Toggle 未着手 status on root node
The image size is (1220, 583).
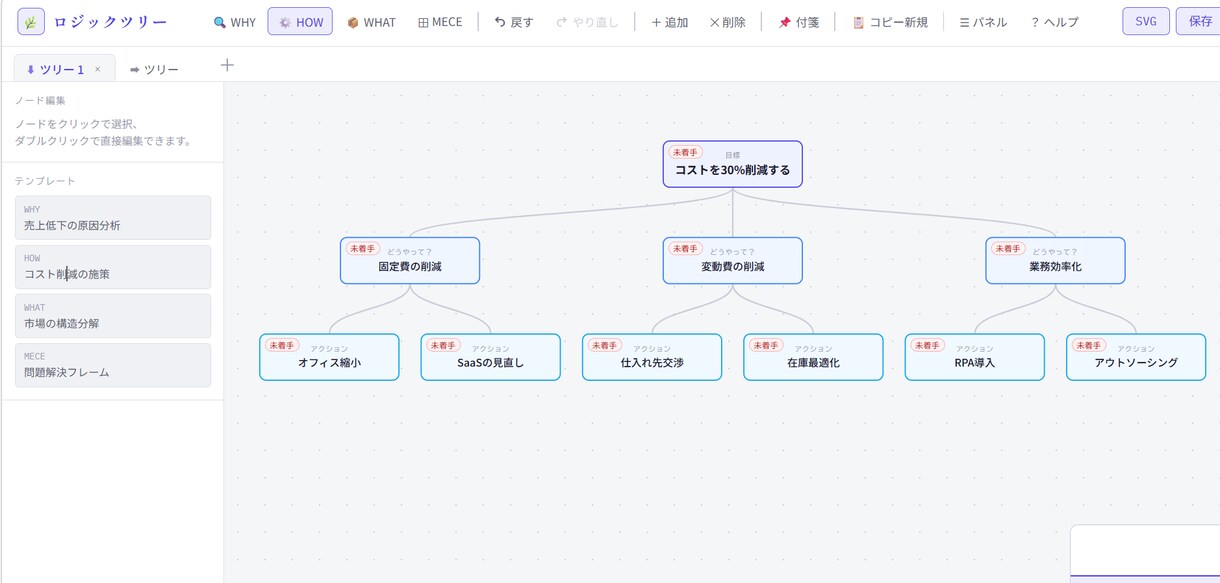pos(685,153)
